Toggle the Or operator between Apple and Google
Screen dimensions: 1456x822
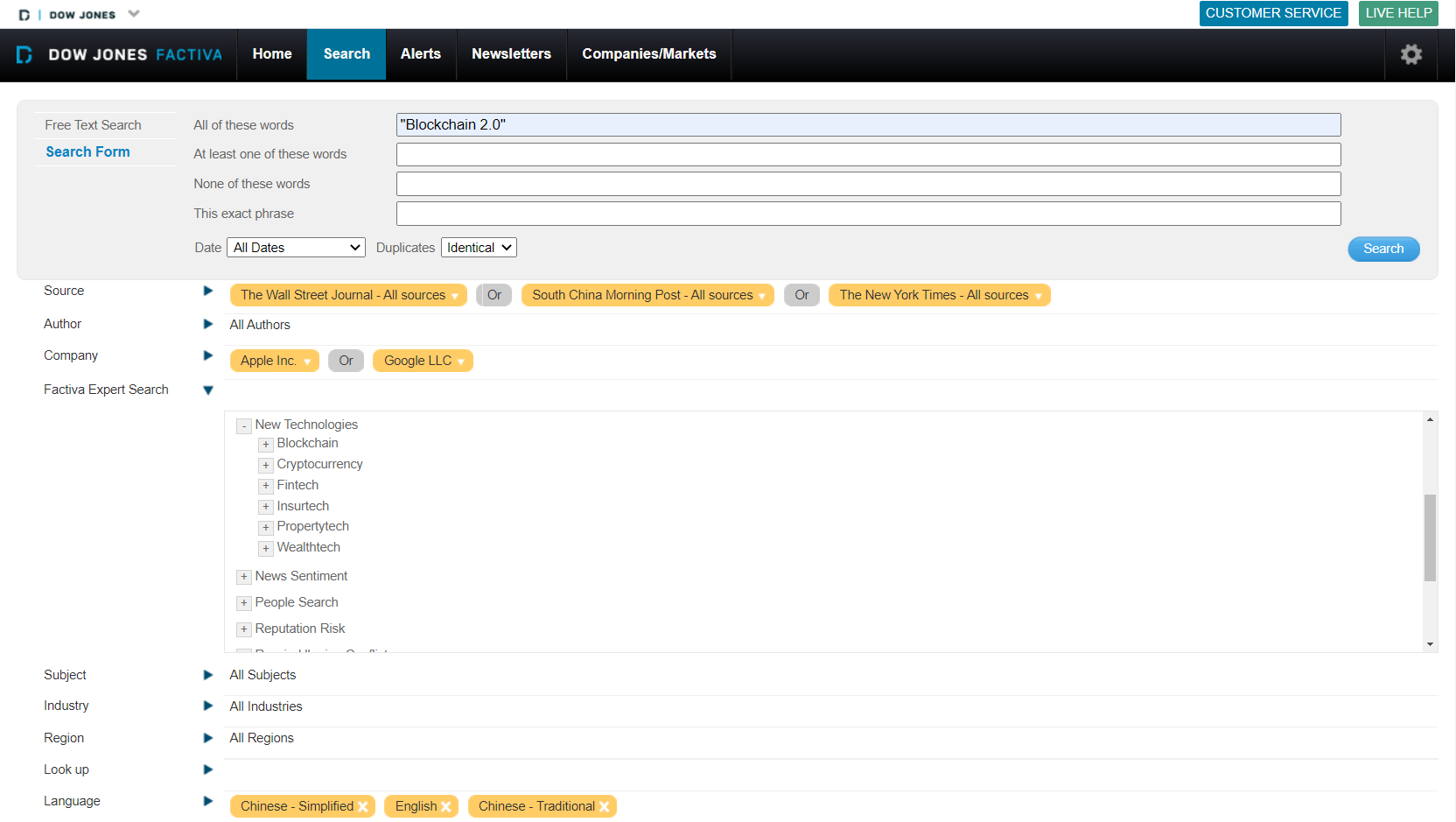(346, 361)
